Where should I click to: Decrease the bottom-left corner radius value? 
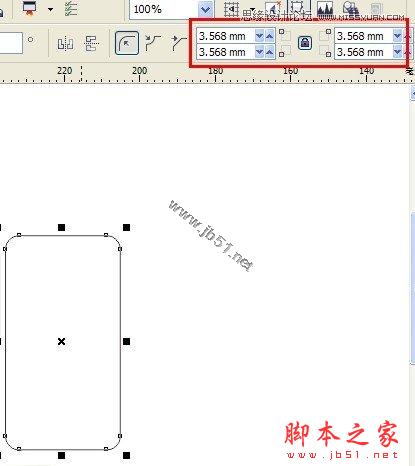pyautogui.click(x=259, y=52)
